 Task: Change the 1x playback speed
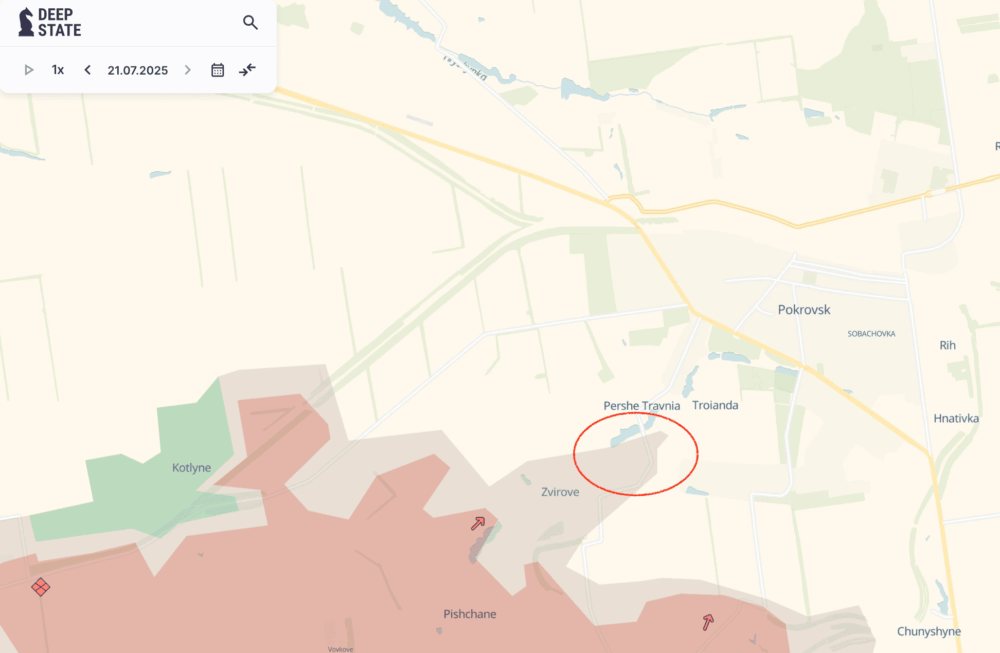pos(58,70)
